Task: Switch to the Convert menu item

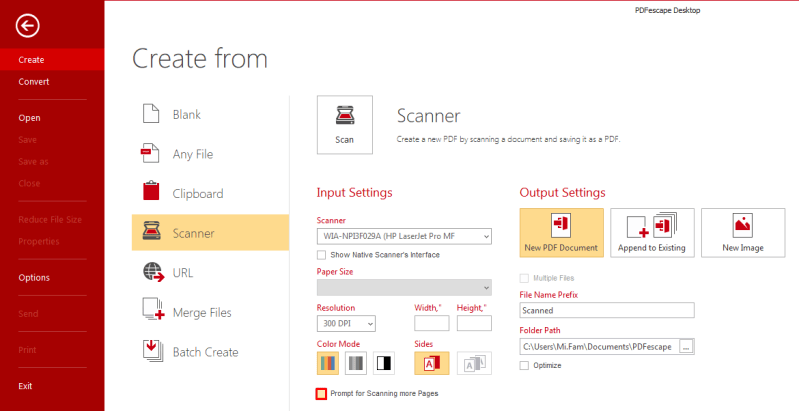Action: point(34,81)
